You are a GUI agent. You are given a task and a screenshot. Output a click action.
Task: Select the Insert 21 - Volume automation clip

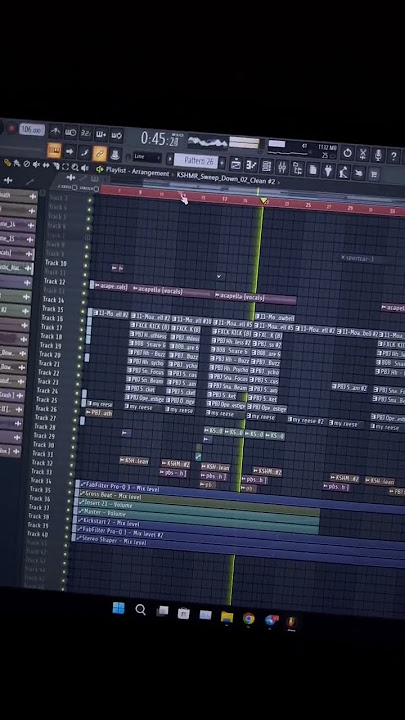pyautogui.click(x=197, y=512)
